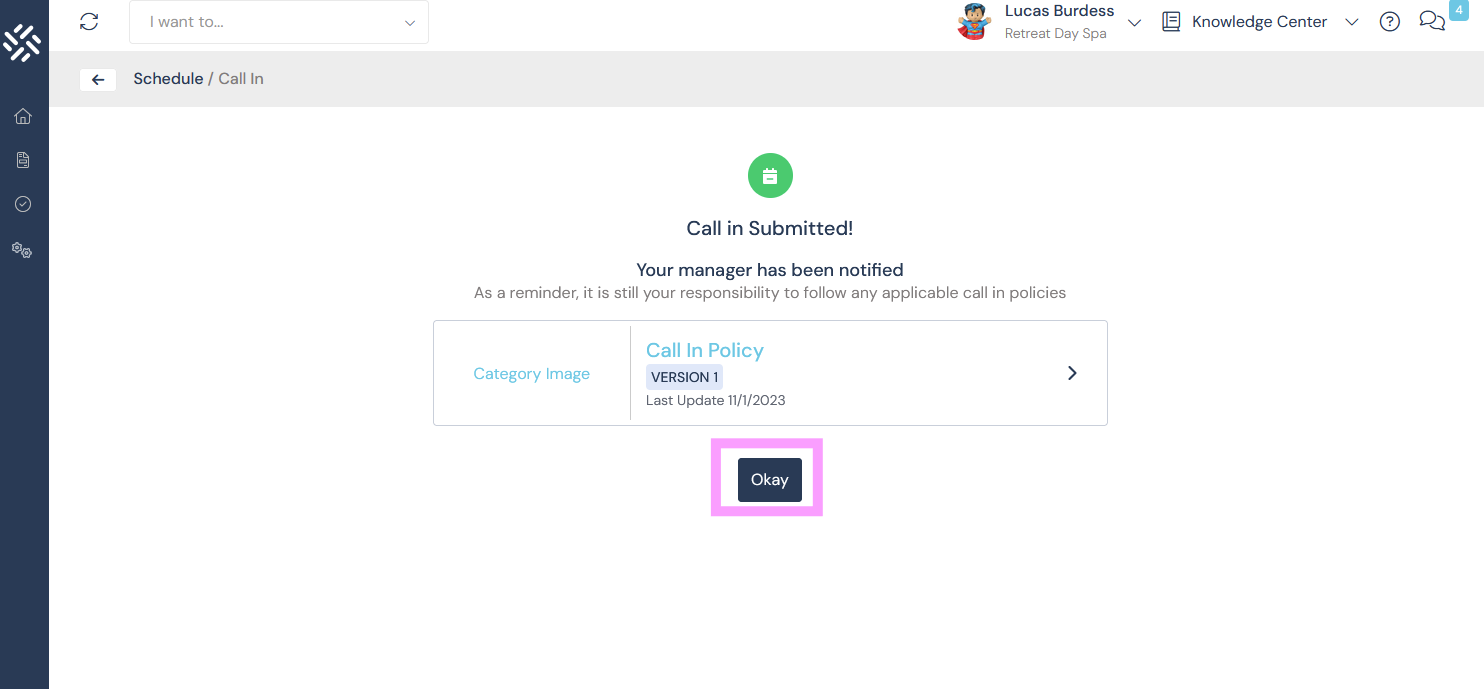Click the Knowledge Center book icon

pos(1171,22)
